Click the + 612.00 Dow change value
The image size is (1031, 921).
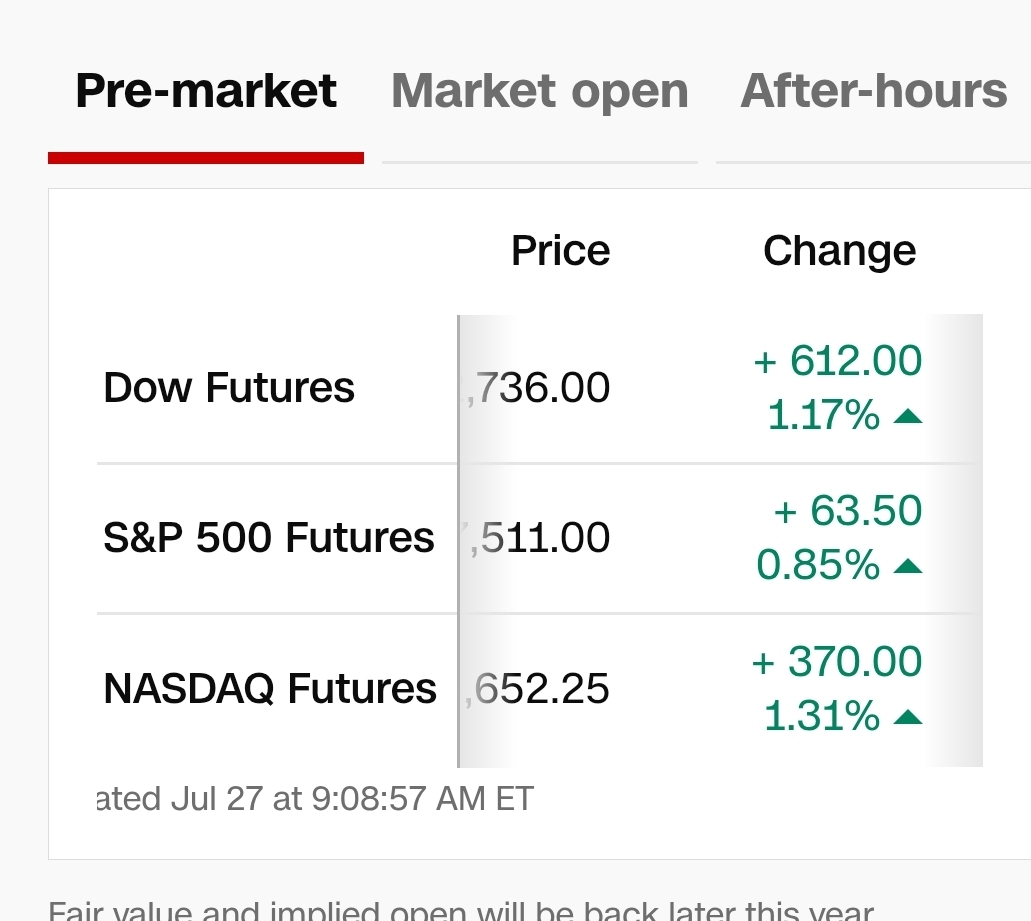point(838,360)
